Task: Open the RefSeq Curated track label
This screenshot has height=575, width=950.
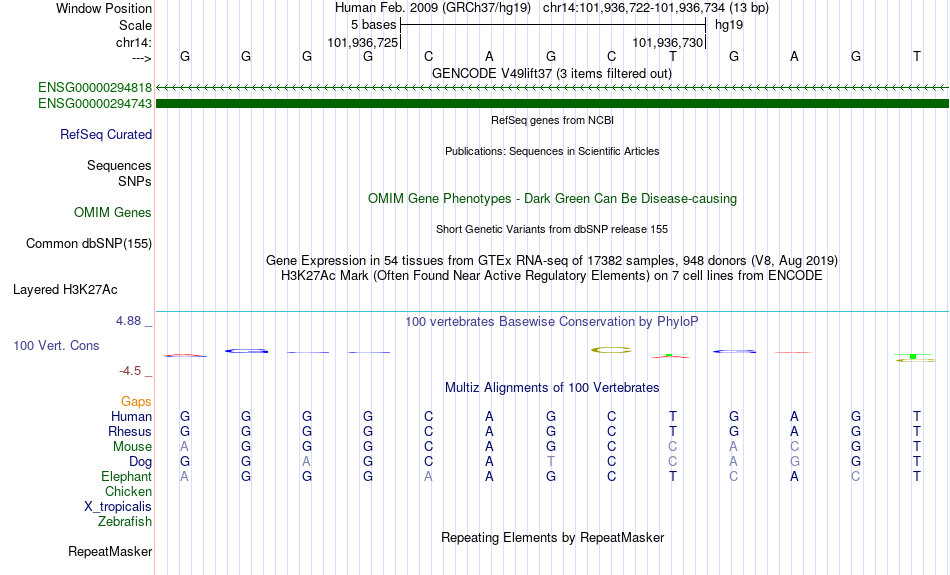Action: (106, 135)
